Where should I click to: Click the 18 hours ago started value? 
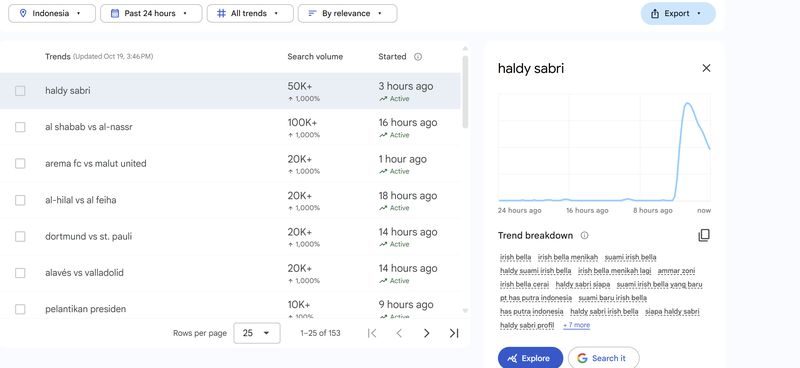408,195
